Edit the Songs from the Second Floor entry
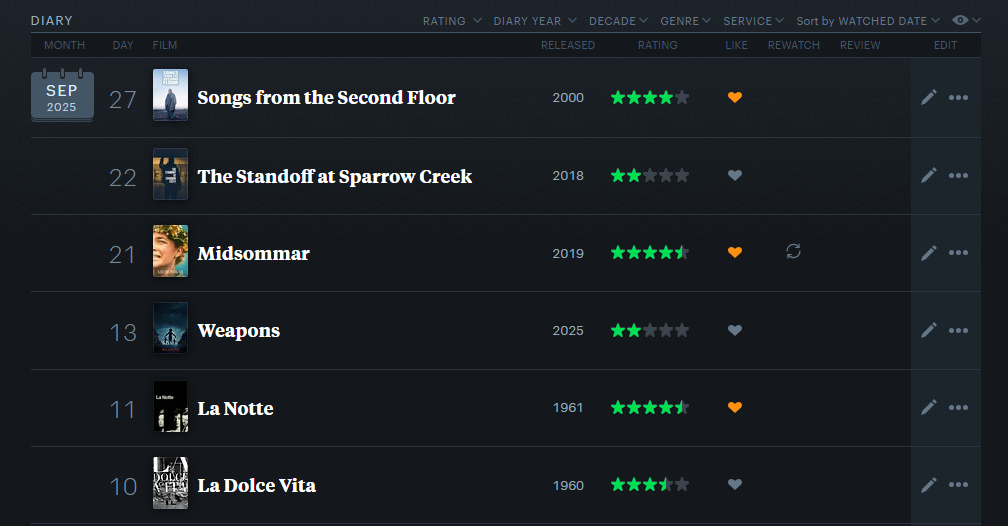1008x526 pixels. [929, 97]
